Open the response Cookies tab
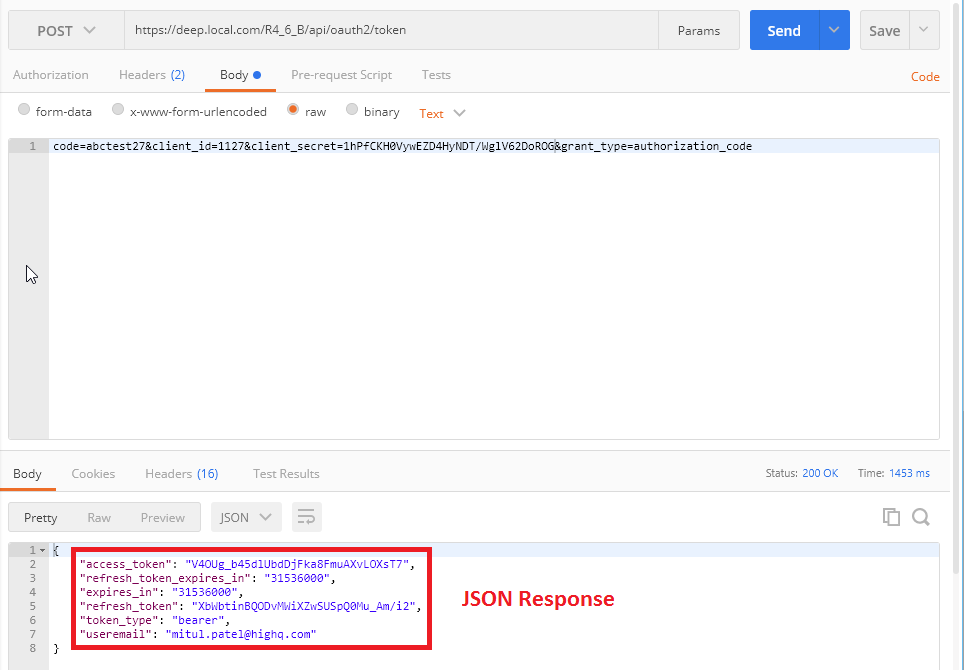This screenshot has height=670, width=964. tap(93, 474)
